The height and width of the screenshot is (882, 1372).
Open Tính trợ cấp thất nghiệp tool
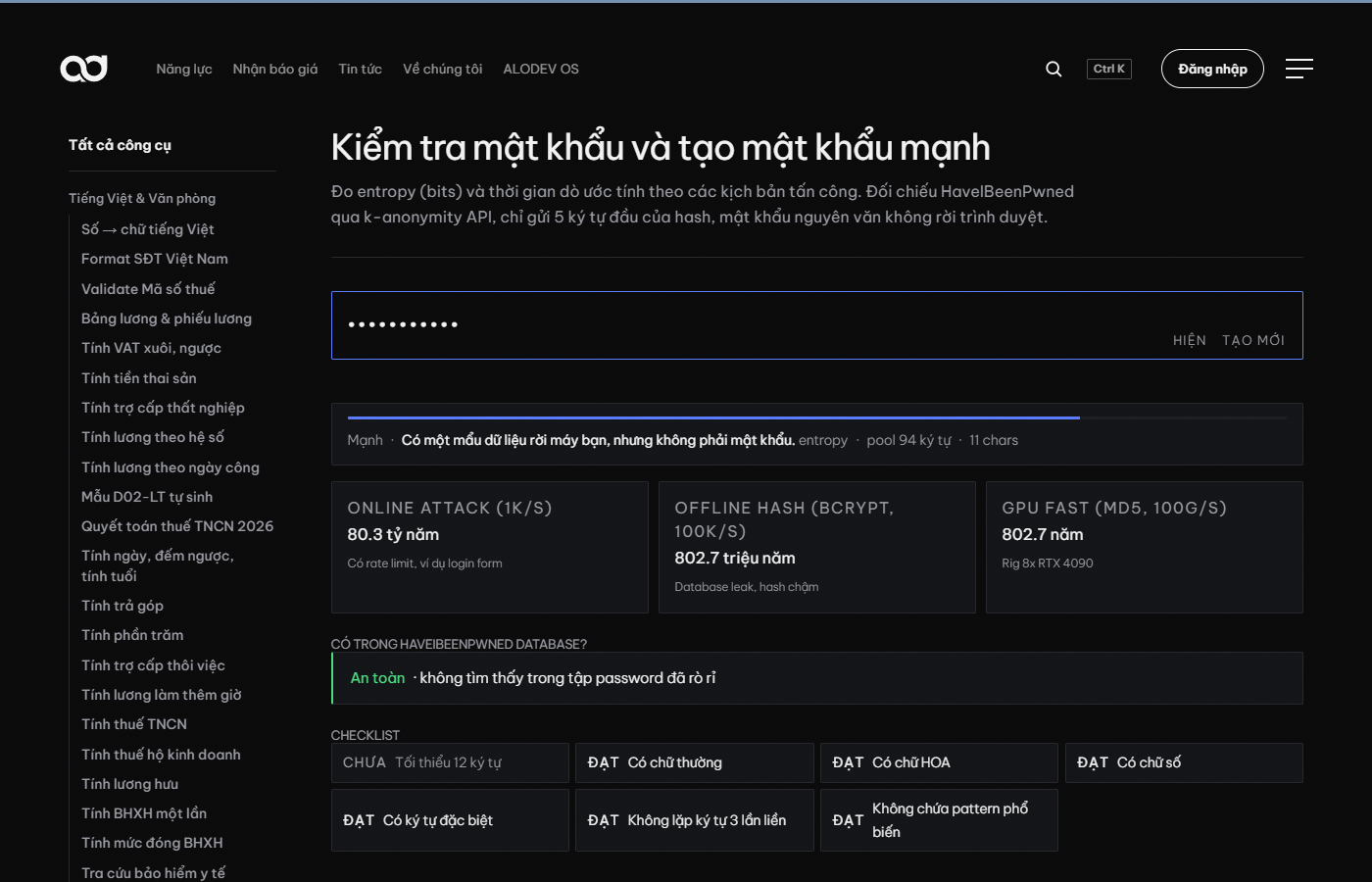pos(163,408)
